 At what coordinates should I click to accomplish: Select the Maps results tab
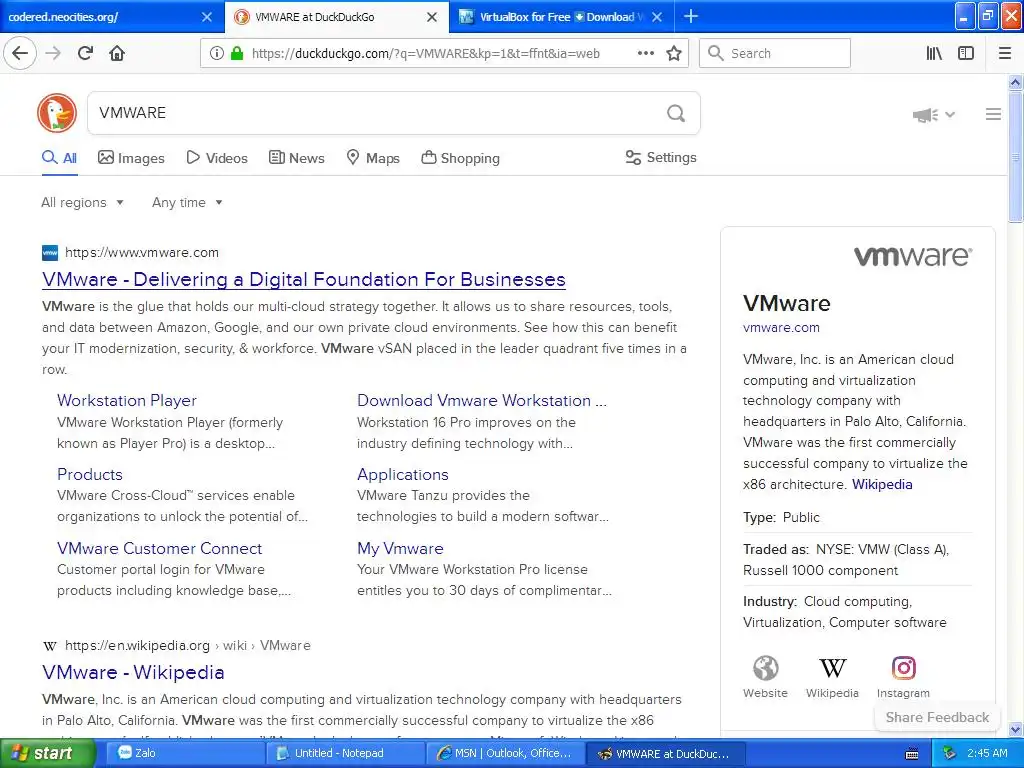373,158
